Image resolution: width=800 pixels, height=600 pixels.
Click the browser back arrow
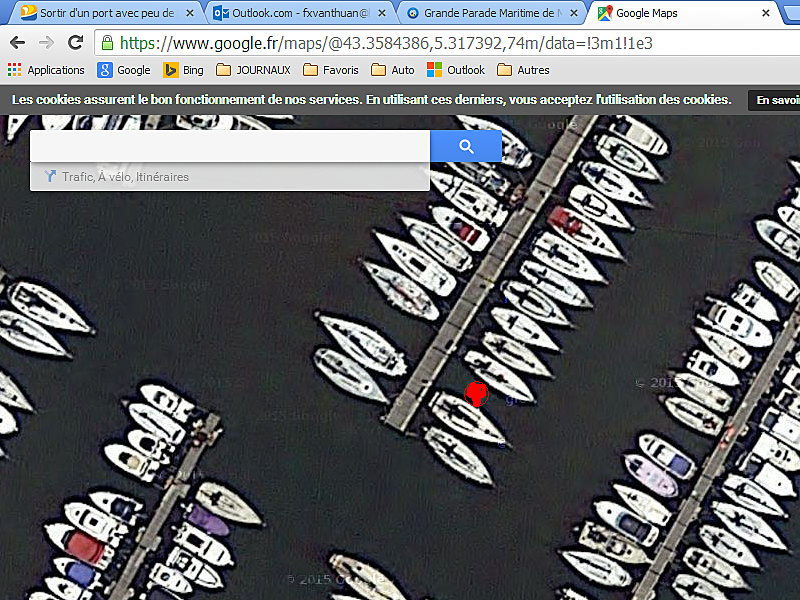(17, 43)
